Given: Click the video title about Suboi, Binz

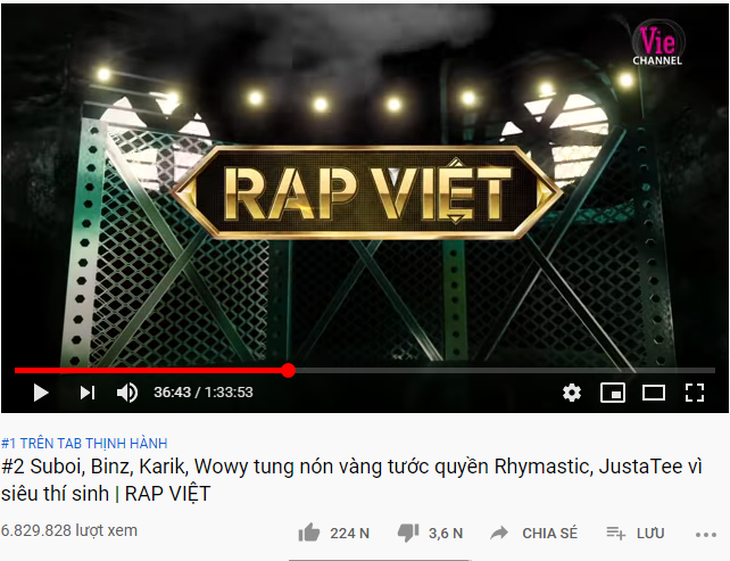Looking at the screenshot, I should pos(351,480).
